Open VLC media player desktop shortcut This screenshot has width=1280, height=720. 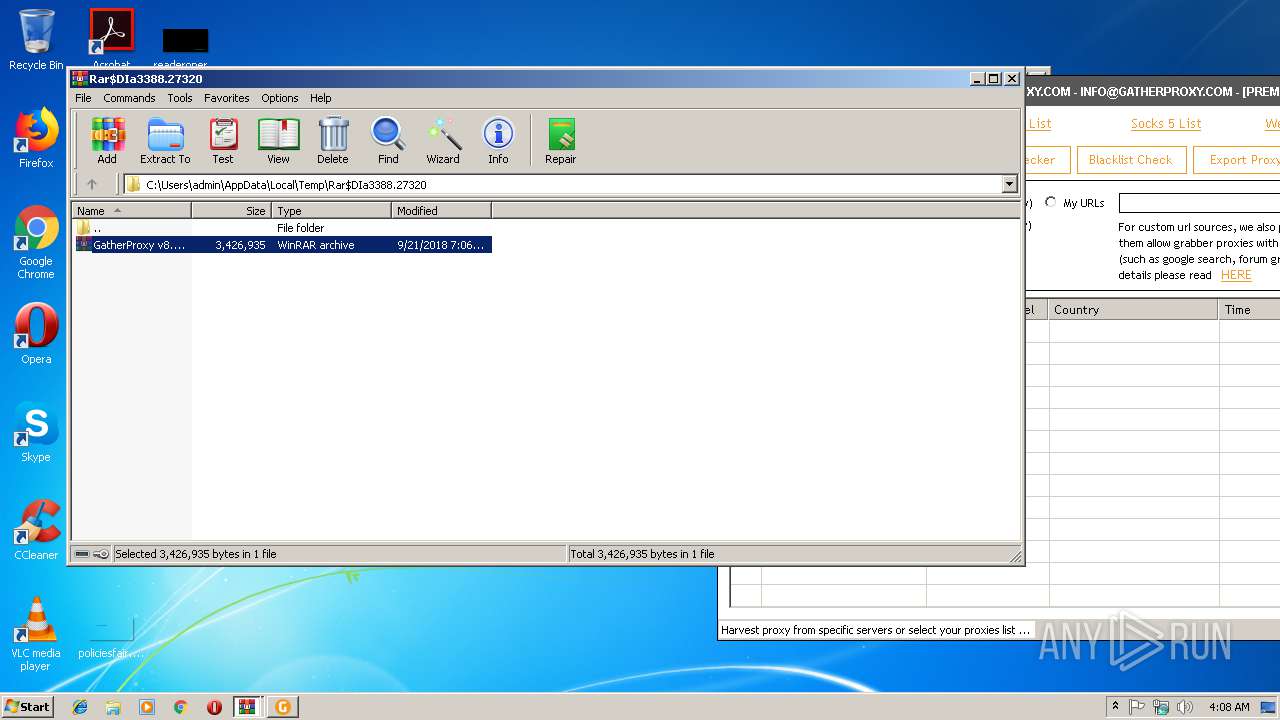(x=36, y=634)
